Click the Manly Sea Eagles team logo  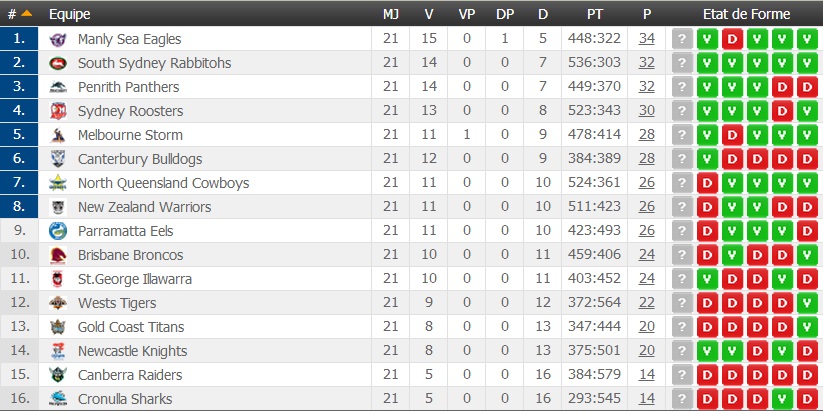click(x=58, y=39)
